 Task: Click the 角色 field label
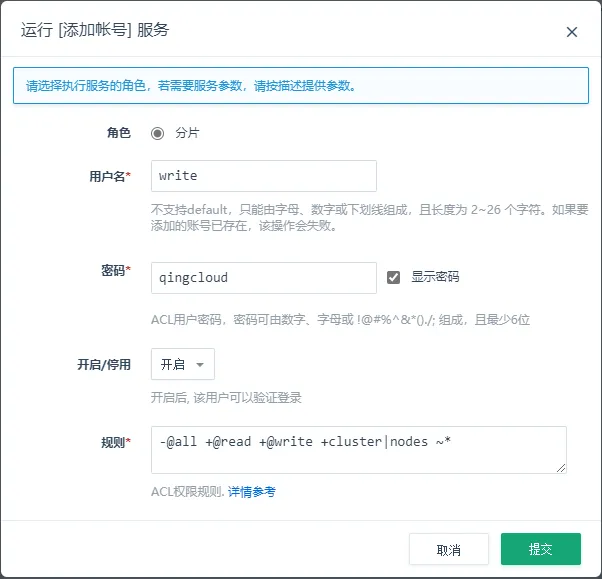[119, 133]
